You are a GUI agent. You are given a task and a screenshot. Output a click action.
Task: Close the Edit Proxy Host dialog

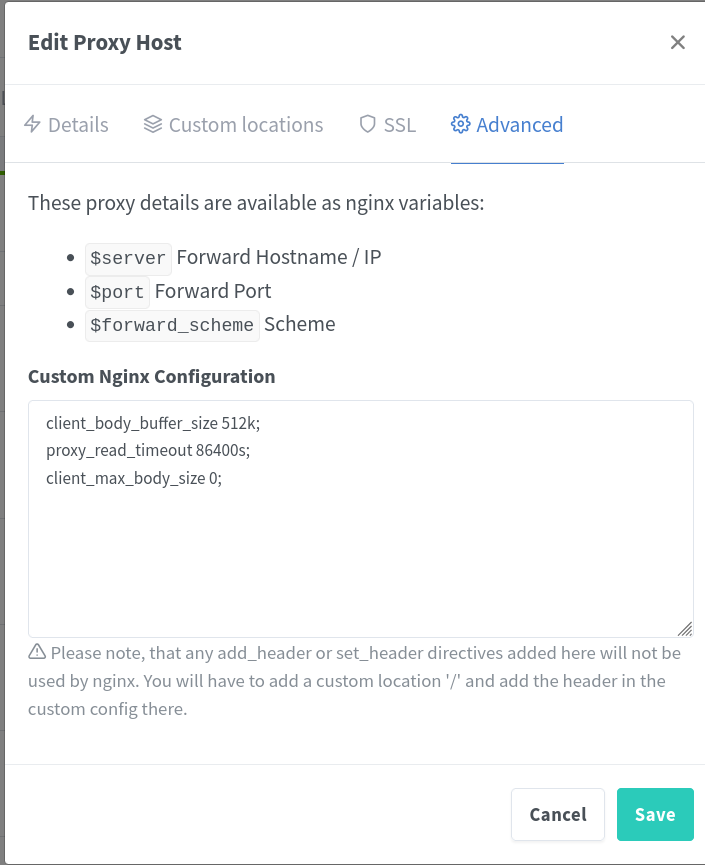pos(677,42)
